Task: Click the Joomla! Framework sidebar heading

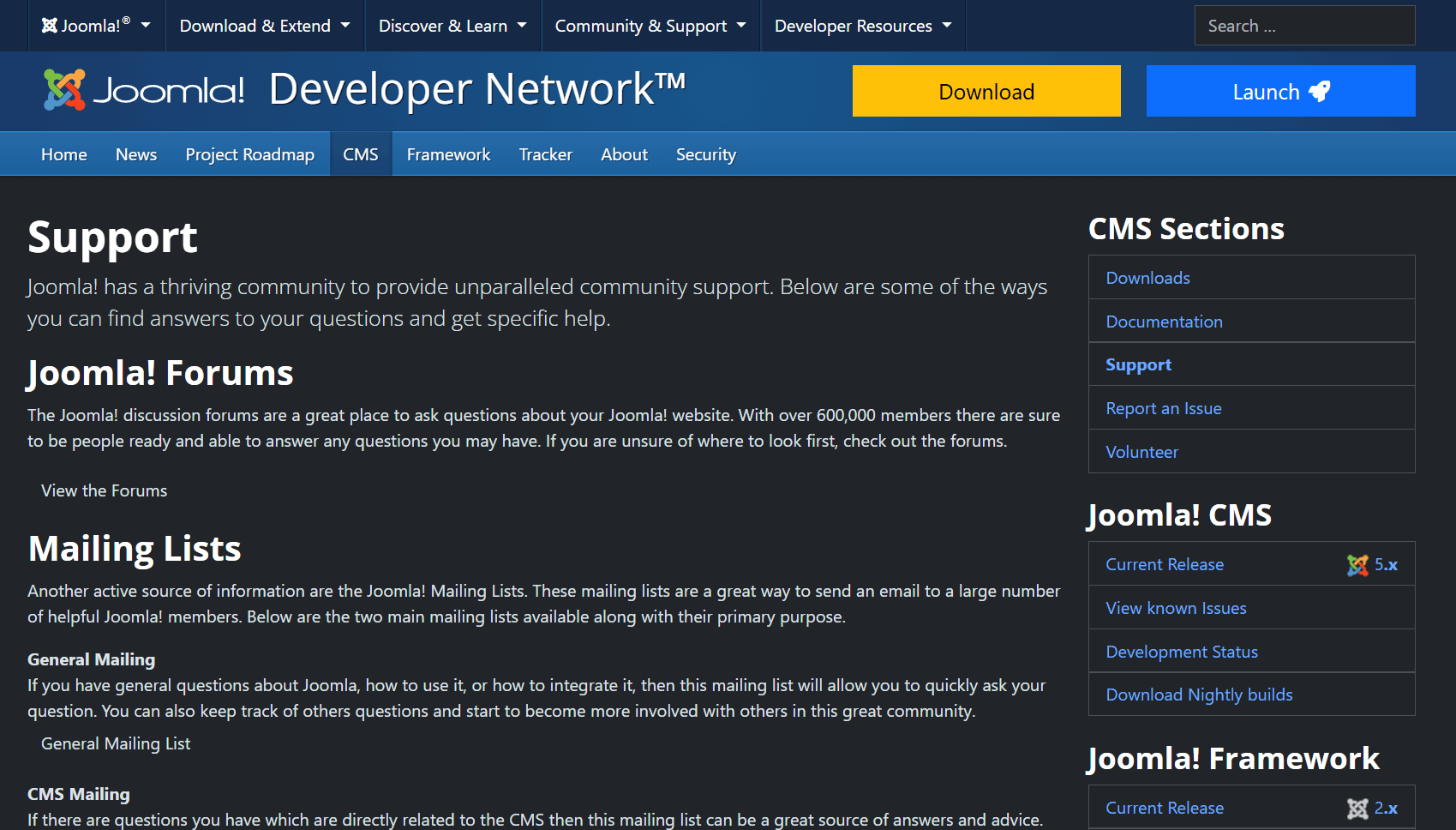Action: pyautogui.click(x=1234, y=759)
